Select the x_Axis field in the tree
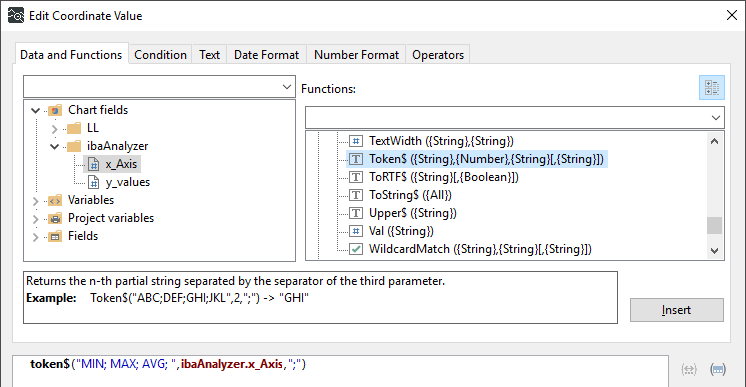This screenshot has height=387, width=746. click(121, 164)
